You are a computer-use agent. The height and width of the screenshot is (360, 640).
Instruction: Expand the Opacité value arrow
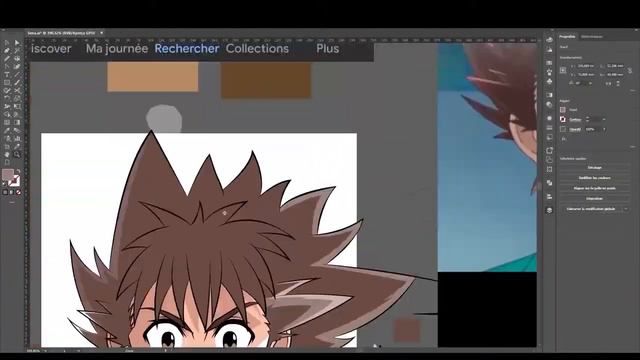click(604, 129)
